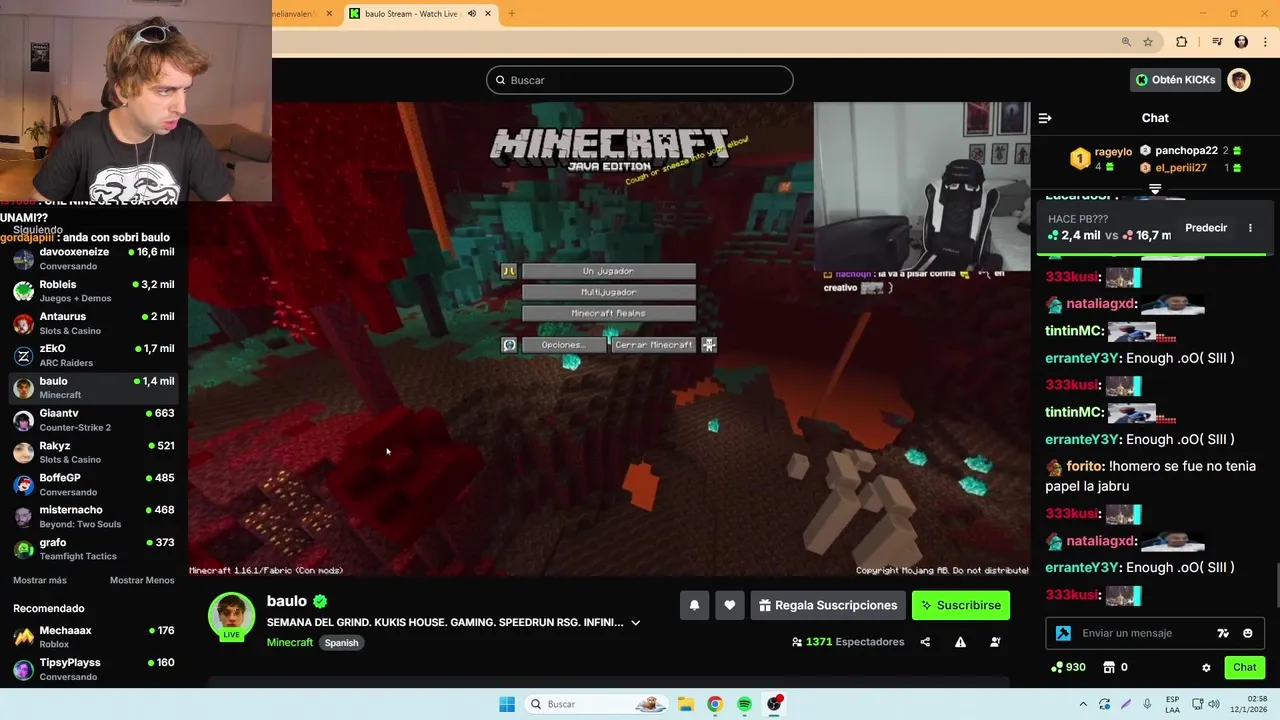Click the Buscar search field on Kick

click(640, 80)
